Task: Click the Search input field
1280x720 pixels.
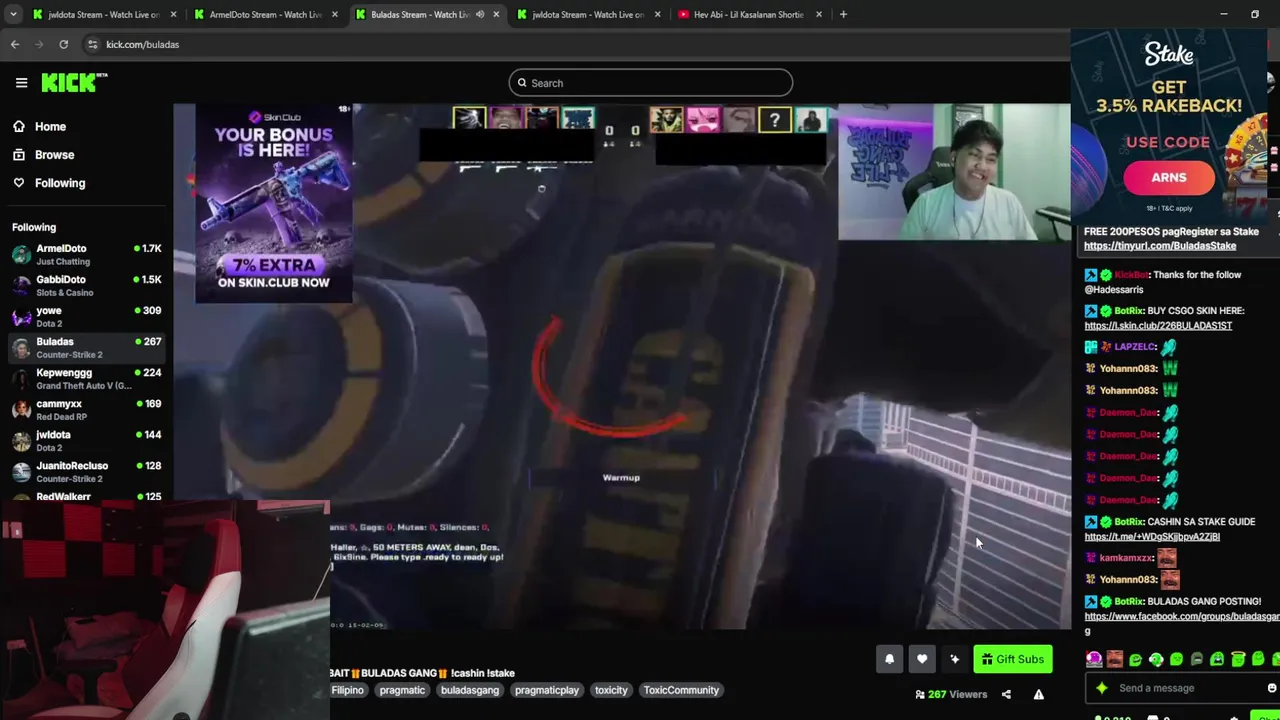Action: point(650,83)
